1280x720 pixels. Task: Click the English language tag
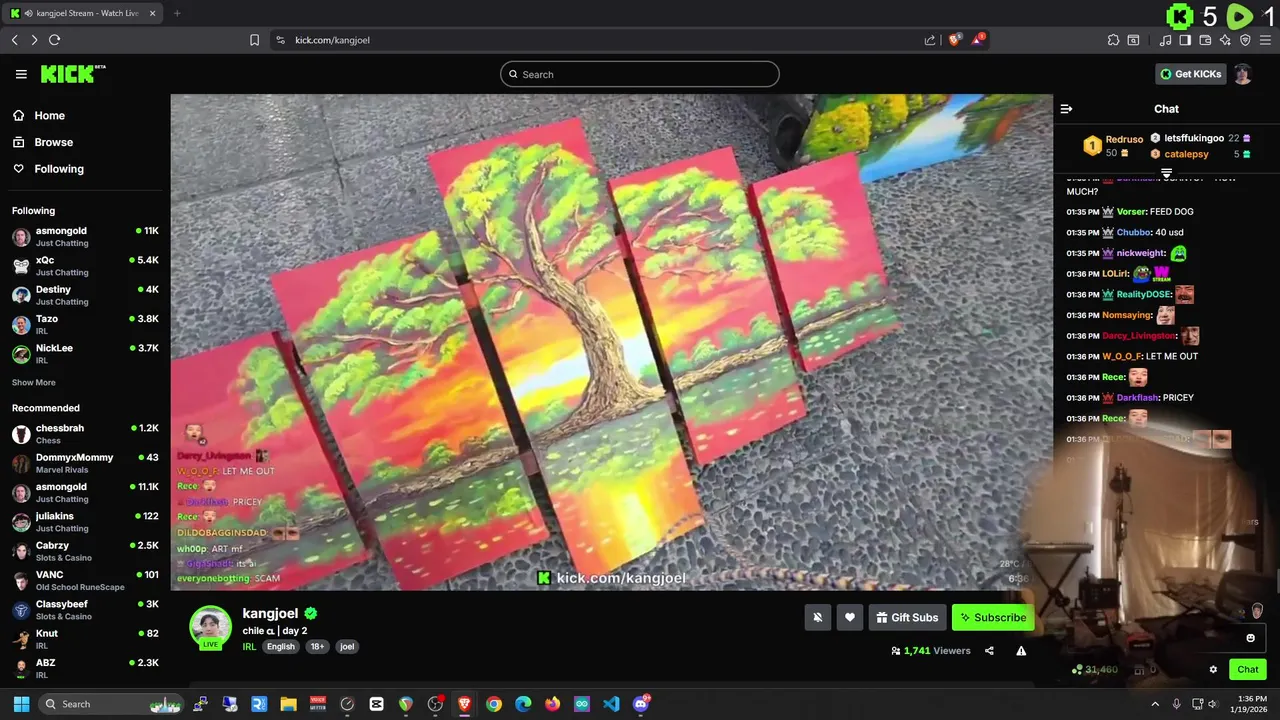tap(281, 647)
